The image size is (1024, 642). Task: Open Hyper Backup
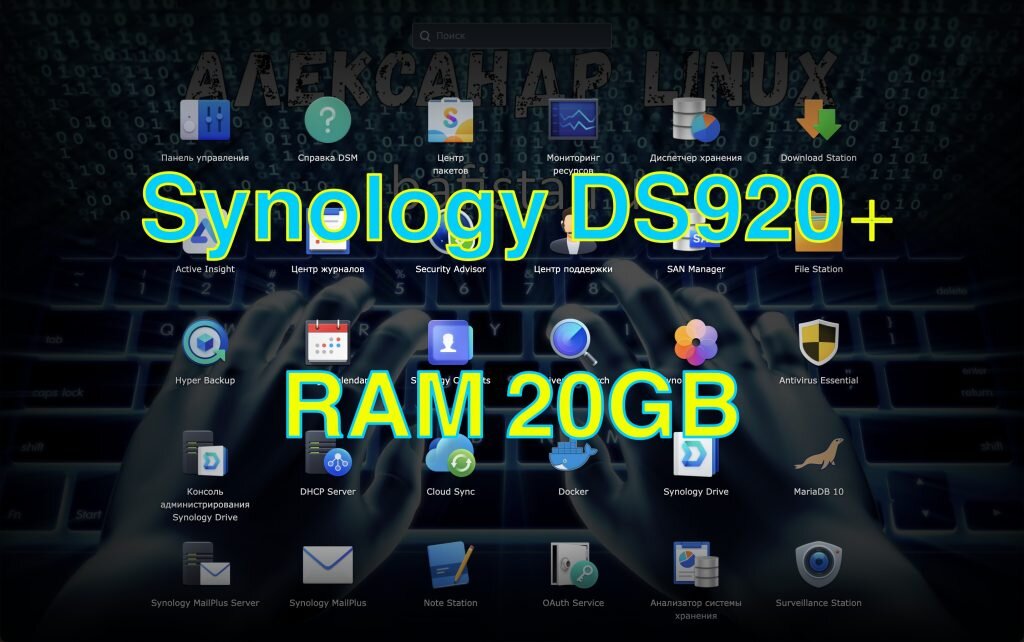click(205, 343)
